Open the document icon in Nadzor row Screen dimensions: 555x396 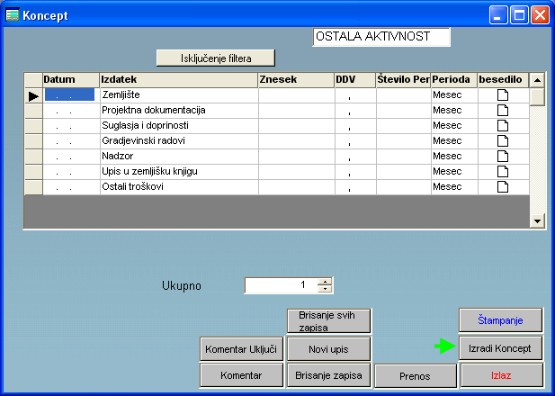503,156
